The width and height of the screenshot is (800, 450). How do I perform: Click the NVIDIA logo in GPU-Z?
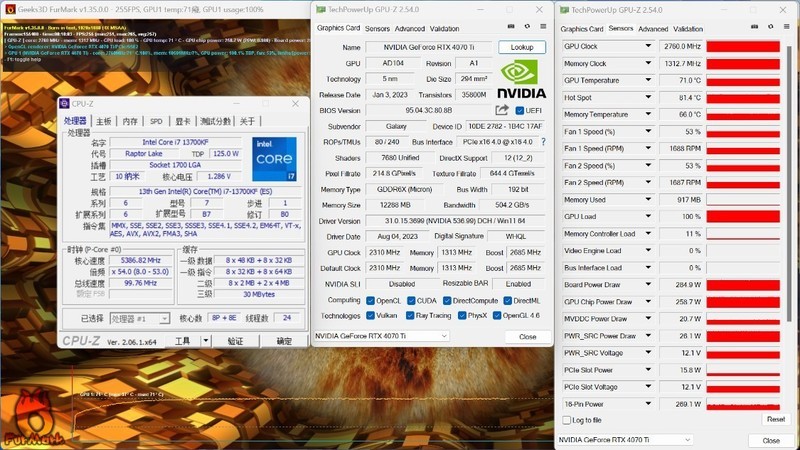[521, 78]
